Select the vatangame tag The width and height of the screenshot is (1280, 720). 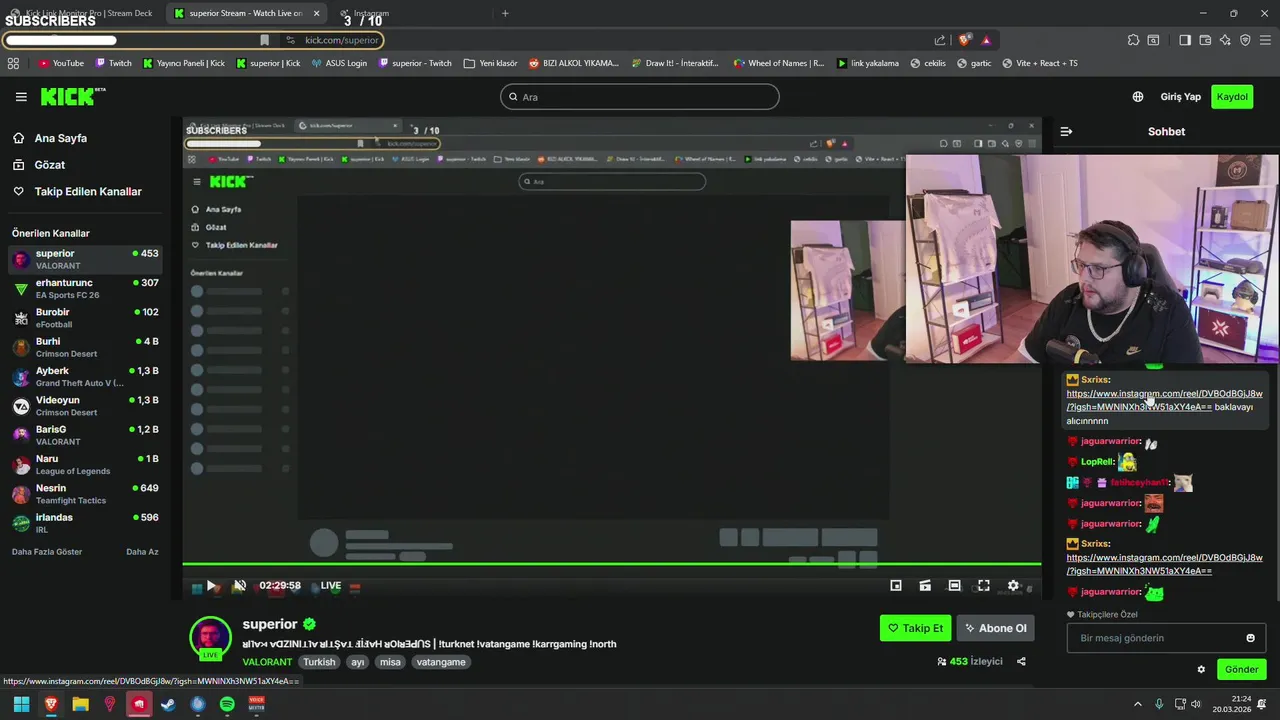point(441,662)
